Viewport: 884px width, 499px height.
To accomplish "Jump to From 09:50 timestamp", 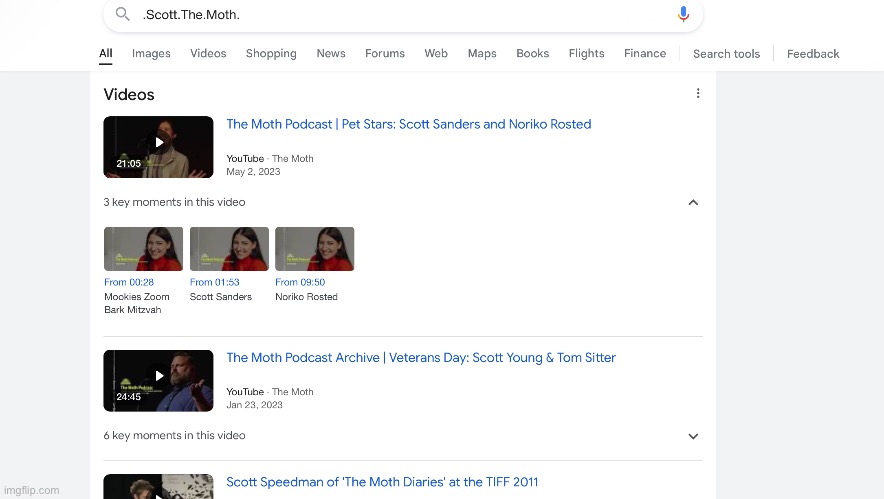I will (300, 282).
